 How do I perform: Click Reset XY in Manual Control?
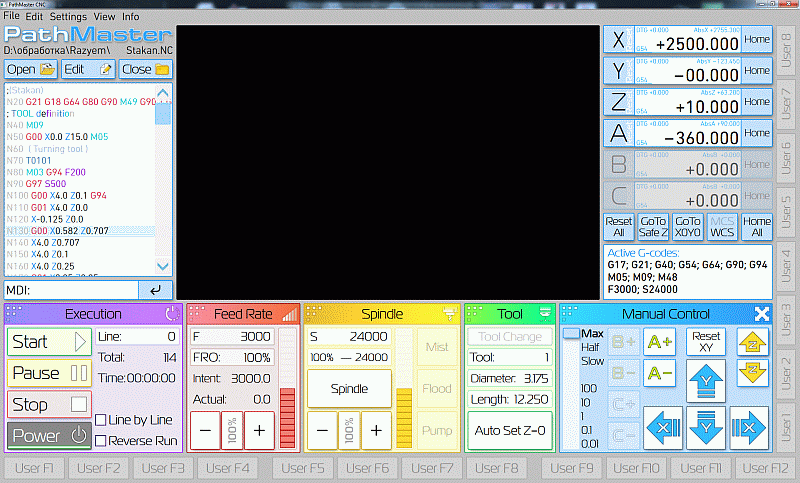click(706, 342)
